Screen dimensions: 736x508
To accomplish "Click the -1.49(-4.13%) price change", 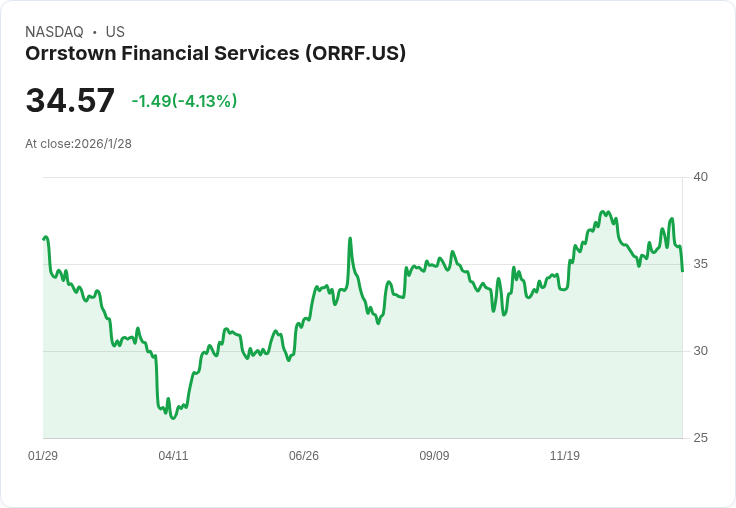I will (x=184, y=101).
